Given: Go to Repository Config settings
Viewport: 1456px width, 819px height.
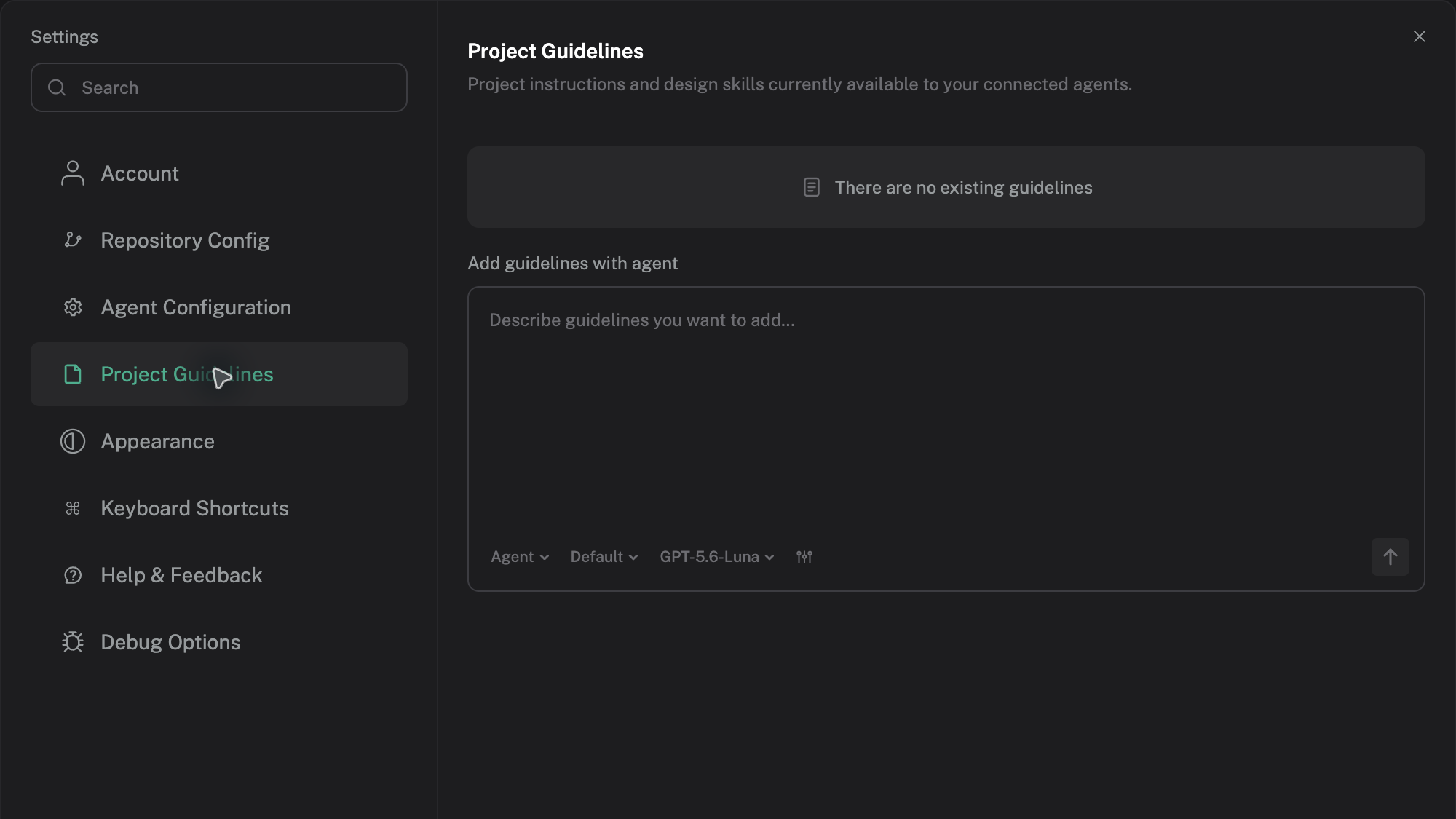Looking at the screenshot, I should [219, 240].
